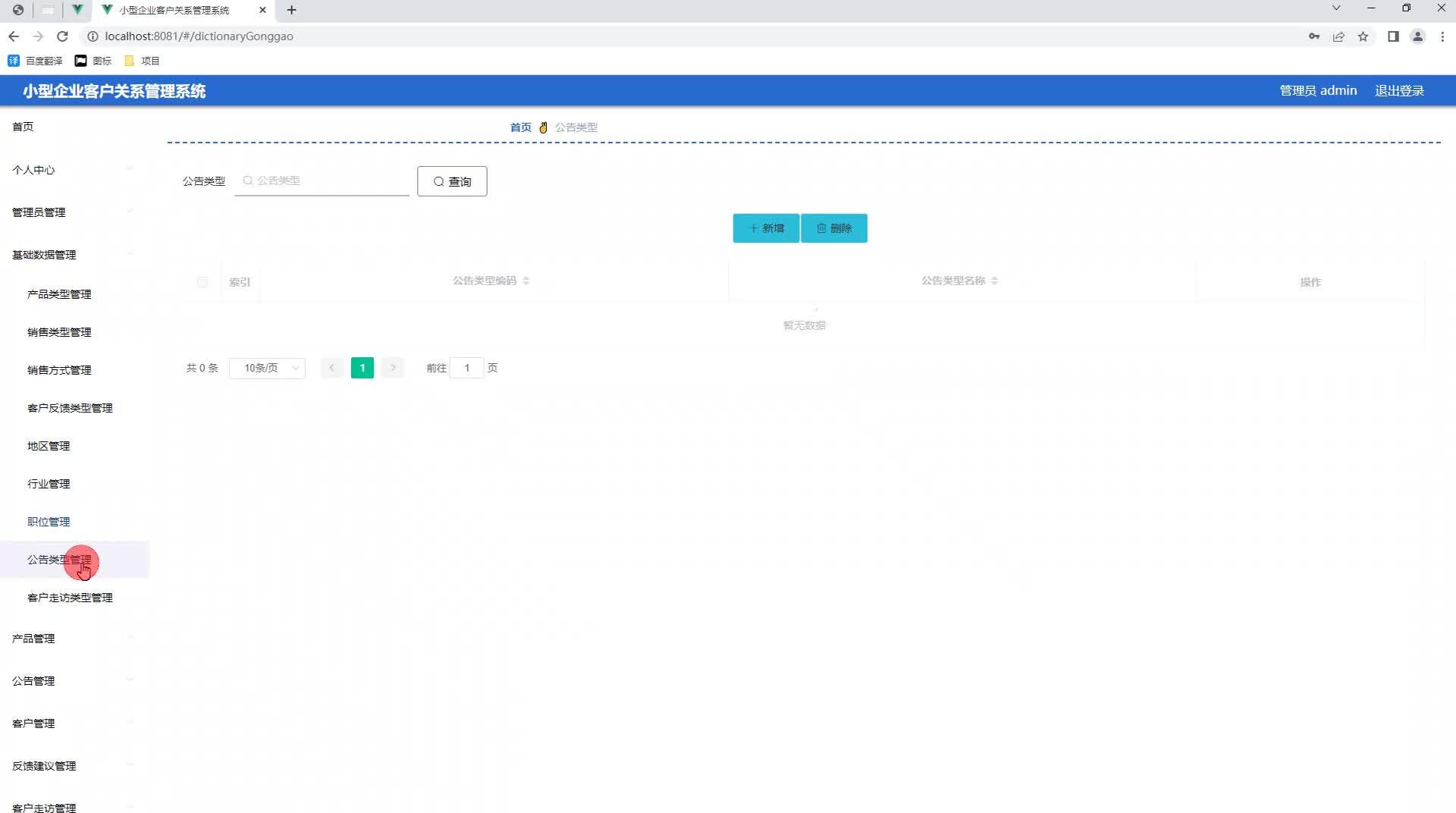Click 删除 delete button

tap(834, 228)
